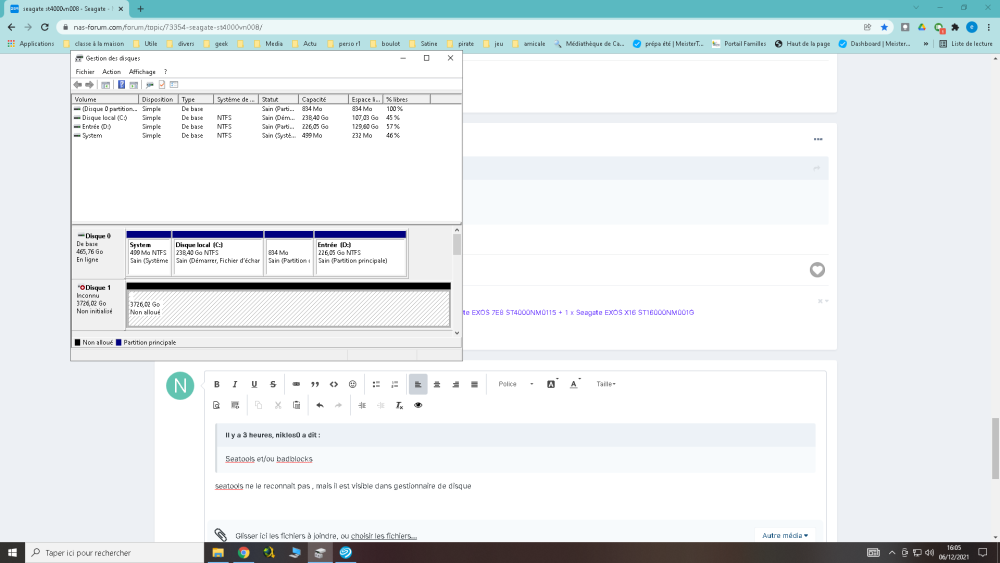Insert a bulleted list
The width and height of the screenshot is (1000, 563).
coord(376,384)
